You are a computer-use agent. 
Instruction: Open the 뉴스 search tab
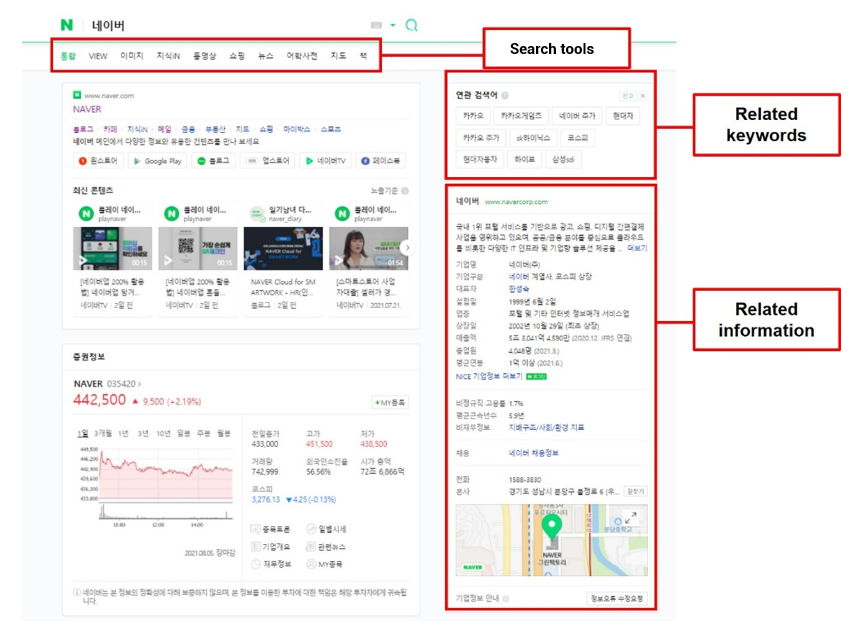[x=266, y=56]
